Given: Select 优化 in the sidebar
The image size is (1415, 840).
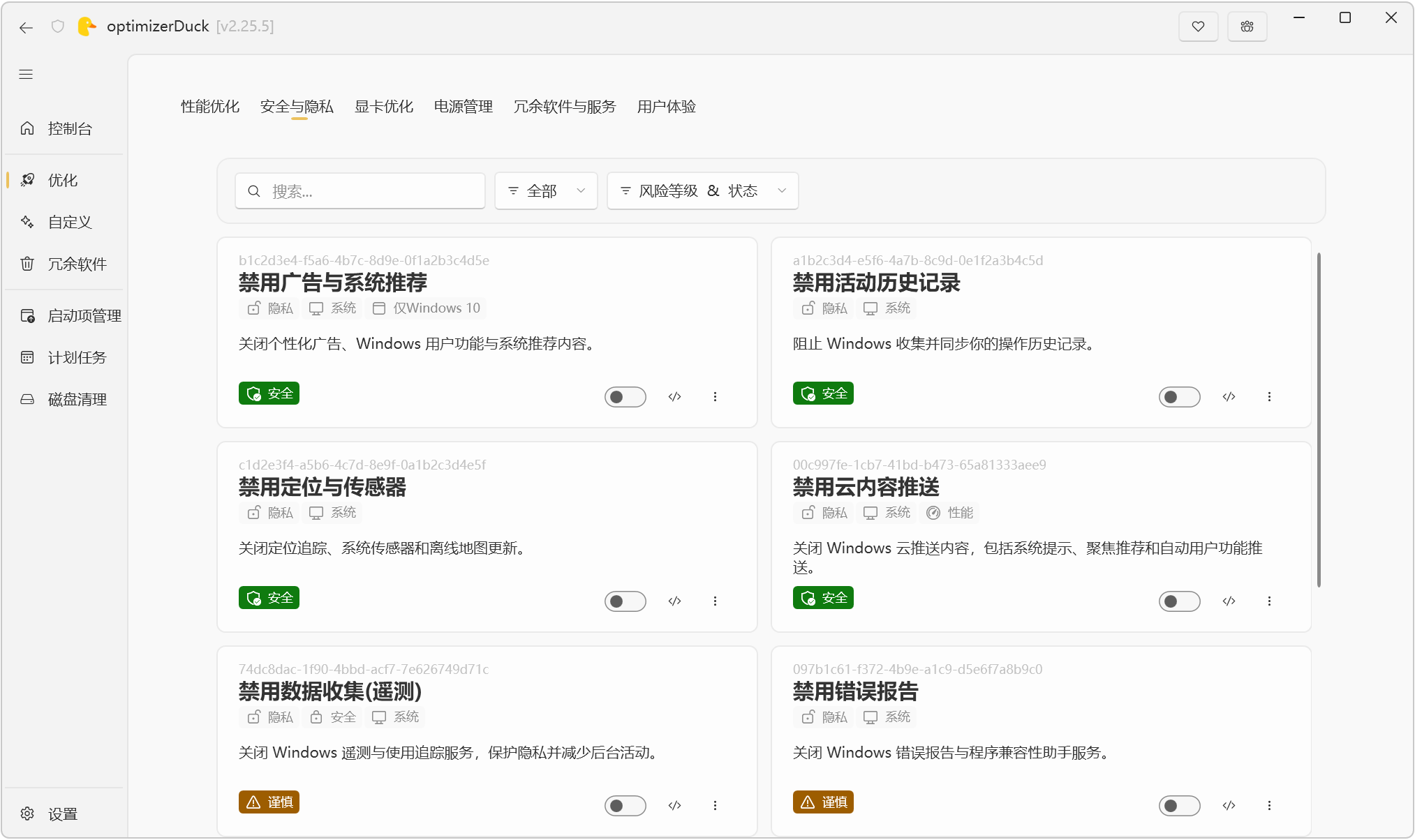Looking at the screenshot, I should [64, 180].
